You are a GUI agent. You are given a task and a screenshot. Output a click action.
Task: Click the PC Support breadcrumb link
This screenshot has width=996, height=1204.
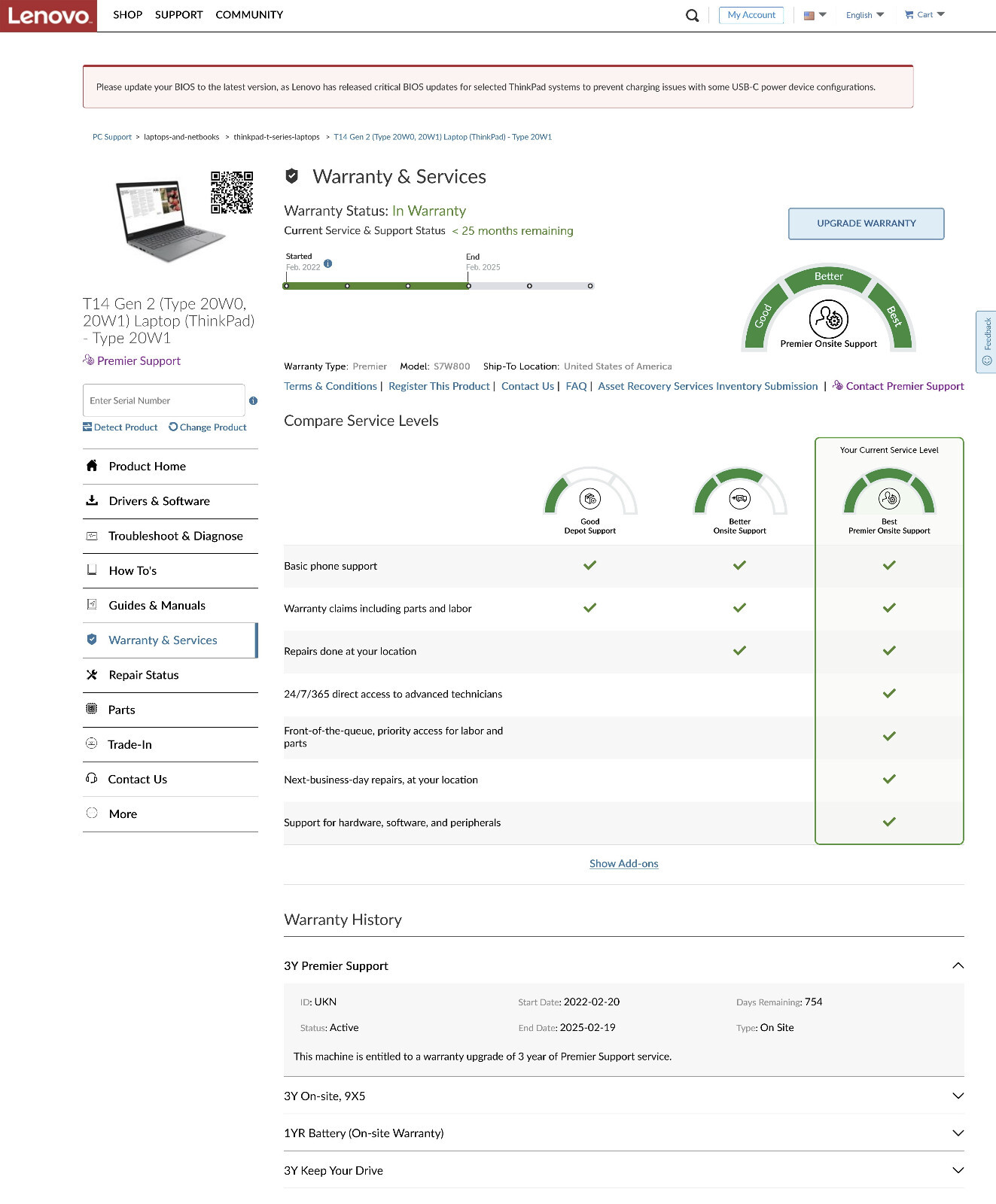pos(112,137)
